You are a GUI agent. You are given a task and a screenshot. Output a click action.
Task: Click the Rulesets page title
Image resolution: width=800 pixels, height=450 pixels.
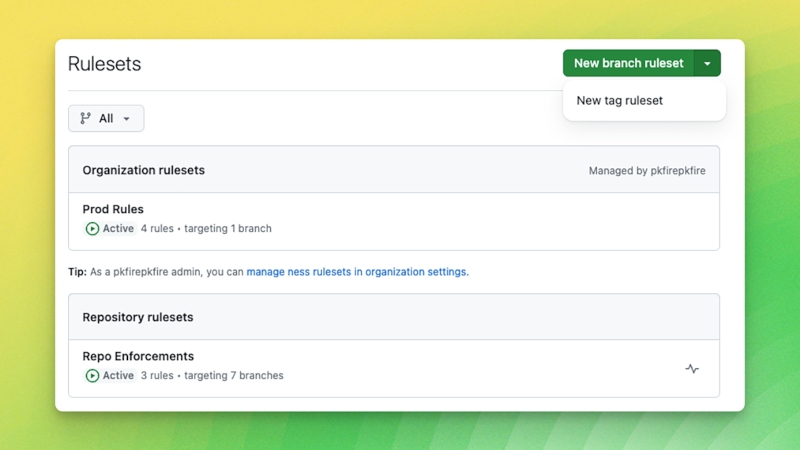click(x=104, y=64)
